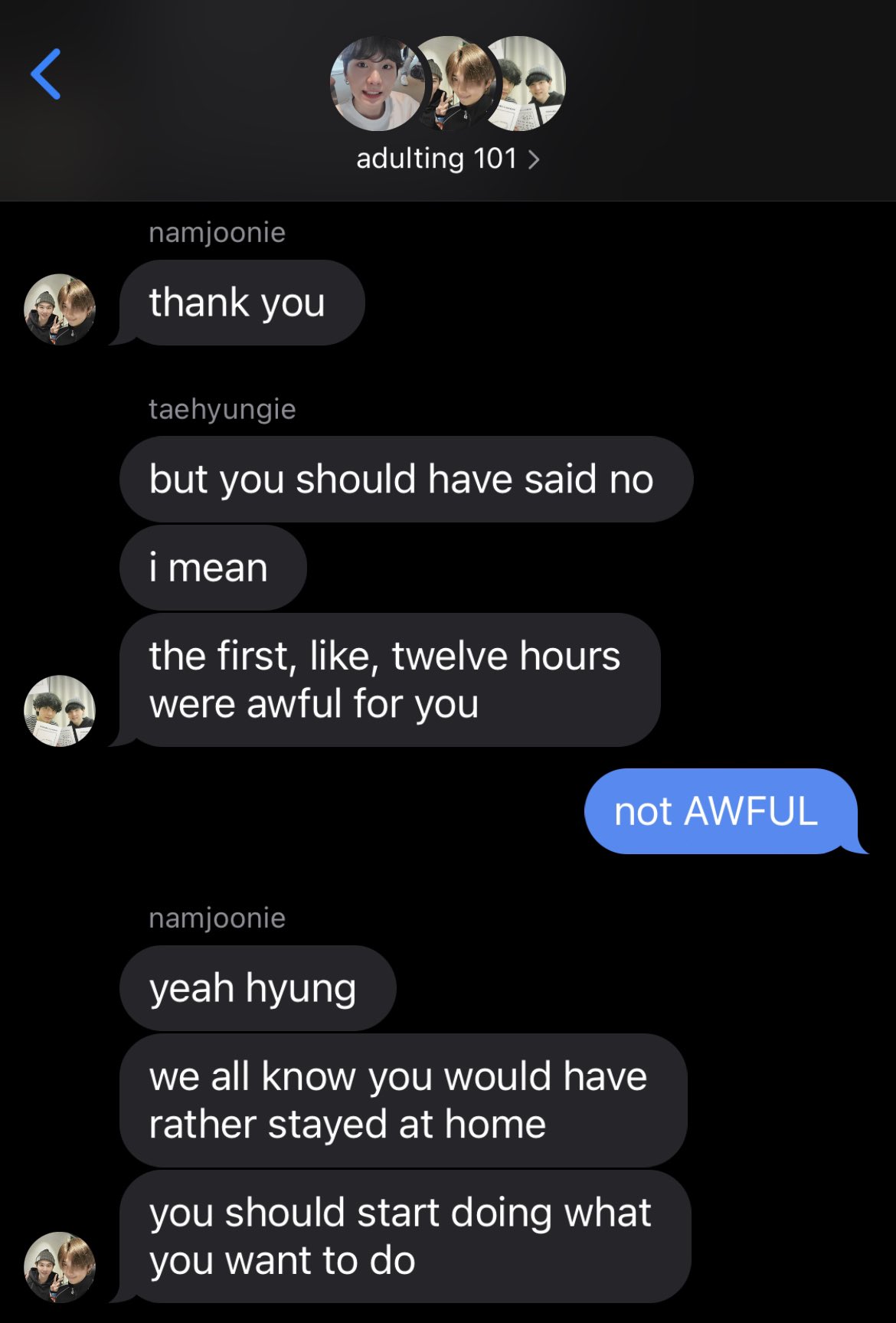This screenshot has height=1323, width=896.
Task: Open the adulting 101 group details chevron
Action: pos(534,159)
